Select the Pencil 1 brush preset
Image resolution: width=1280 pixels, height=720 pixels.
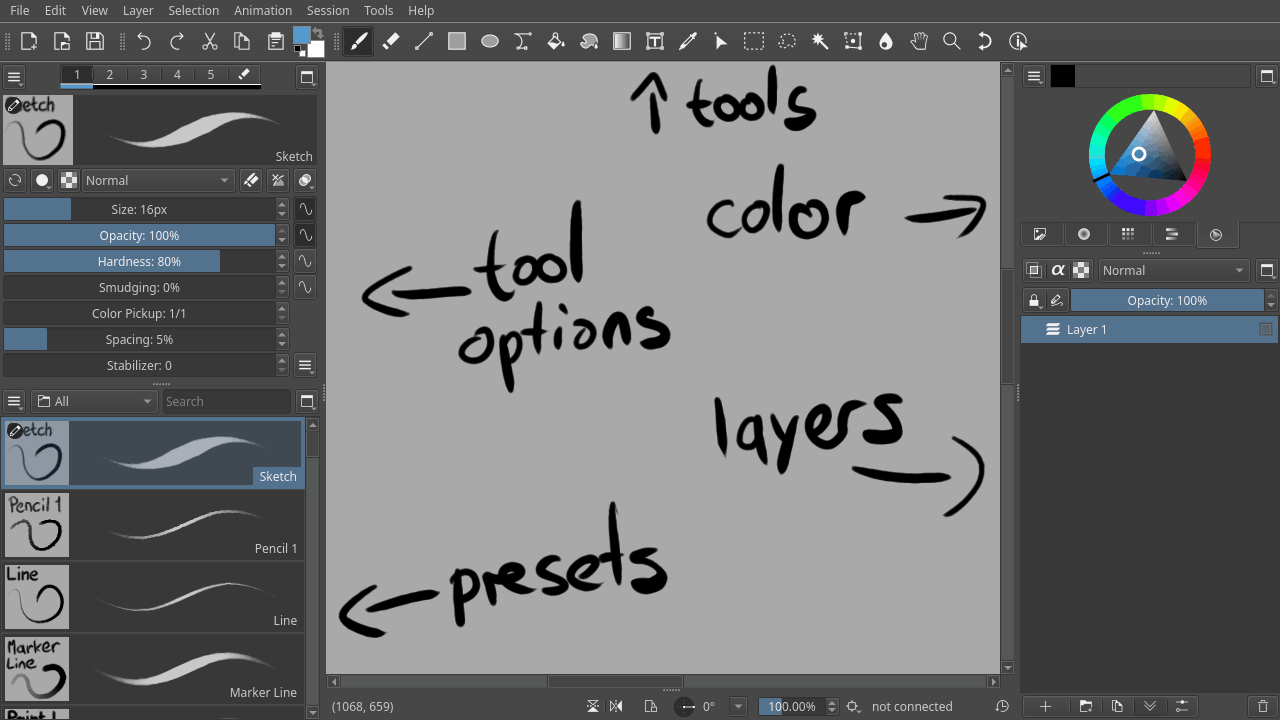click(x=153, y=524)
